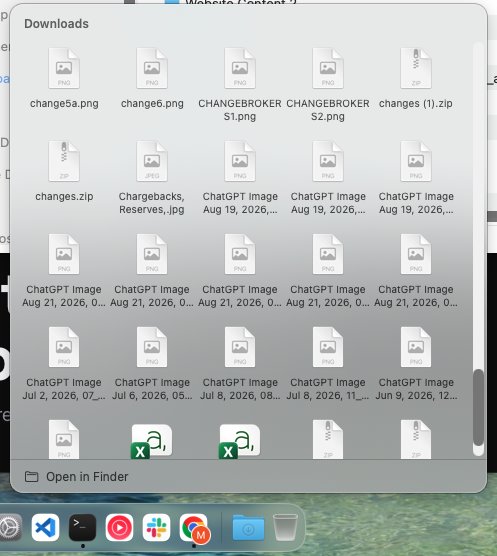Switch to Google Chrome in the Dock

coord(194,527)
